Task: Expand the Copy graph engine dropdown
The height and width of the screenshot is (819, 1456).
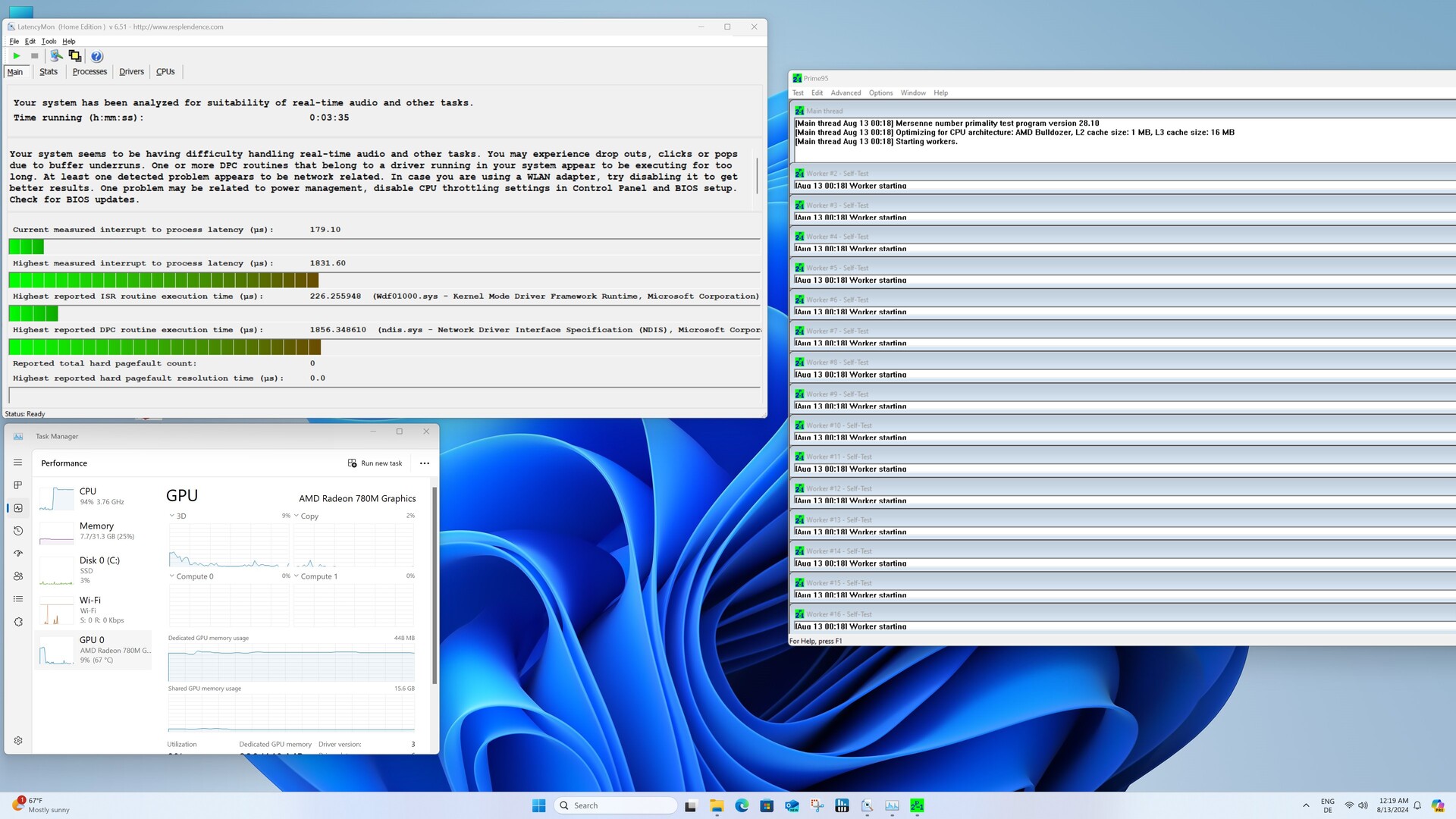Action: [x=297, y=516]
